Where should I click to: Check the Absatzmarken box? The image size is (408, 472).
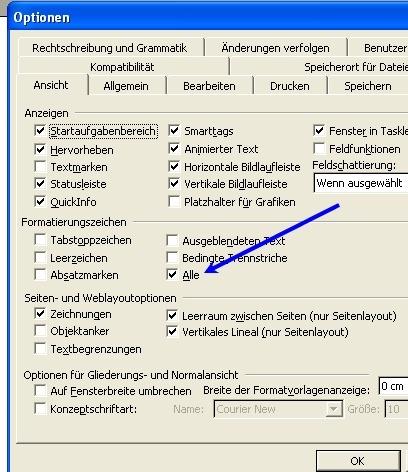tap(40, 275)
